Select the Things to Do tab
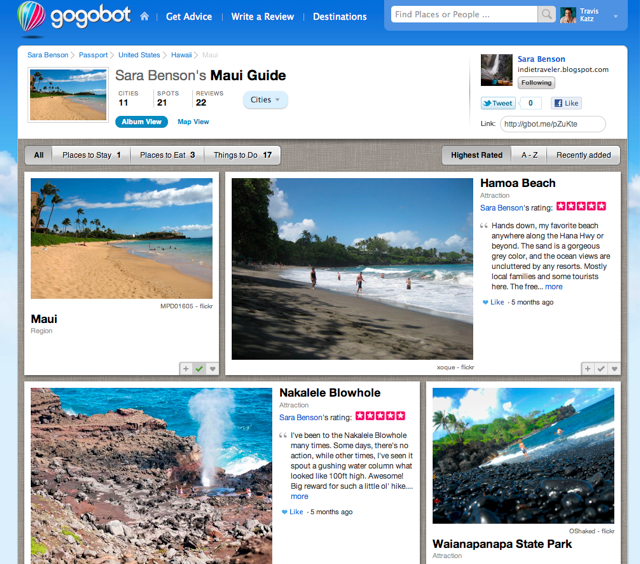This screenshot has width=640, height=564. pyautogui.click(x=242, y=155)
